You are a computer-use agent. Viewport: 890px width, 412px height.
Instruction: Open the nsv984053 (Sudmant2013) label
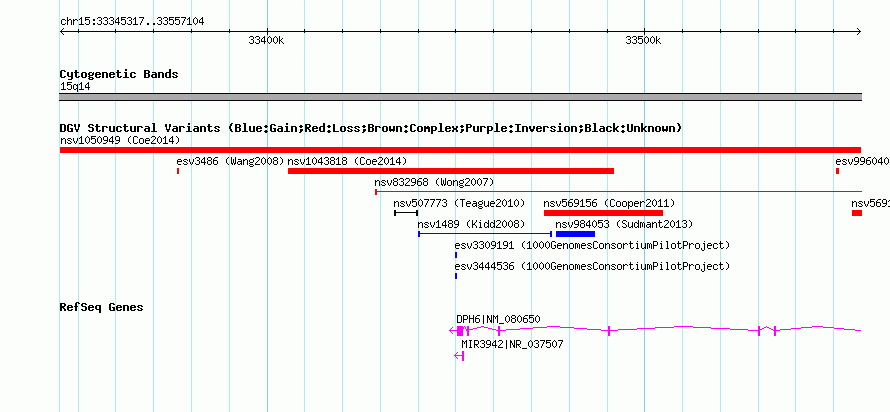tap(624, 224)
